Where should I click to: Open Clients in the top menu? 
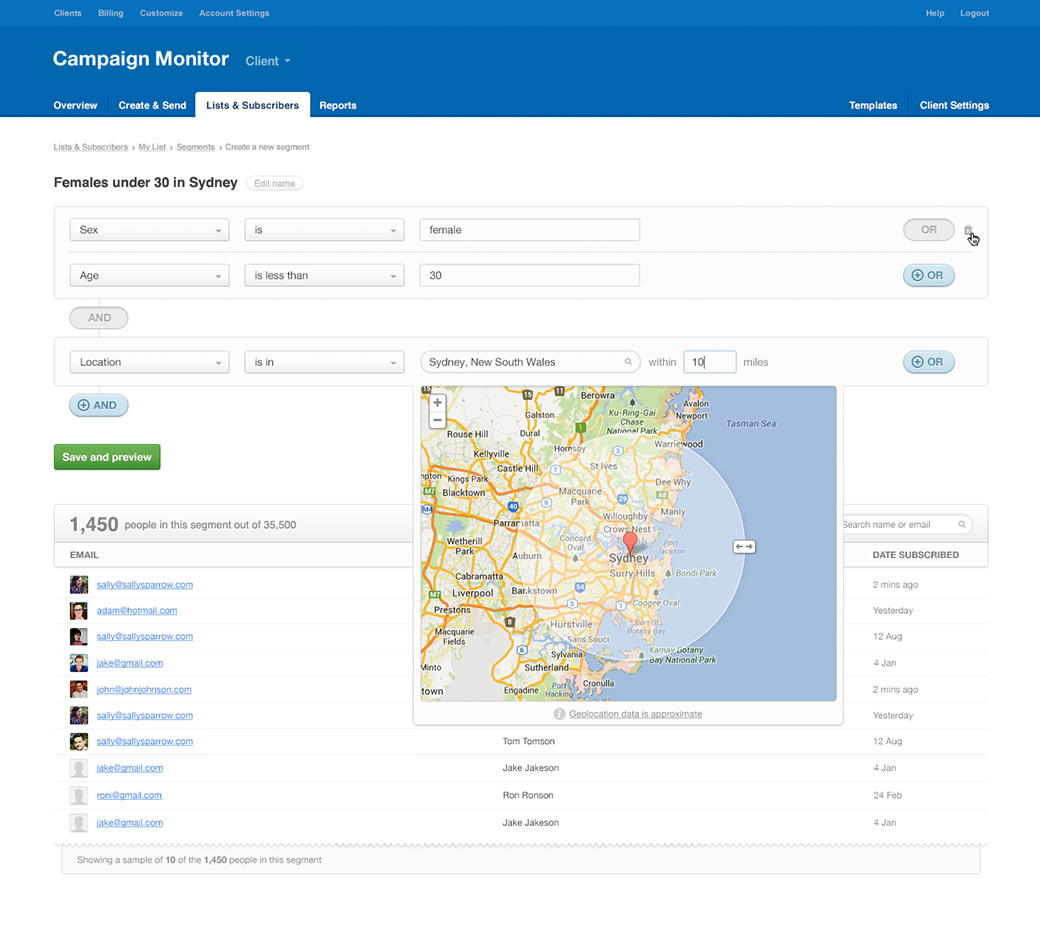68,13
